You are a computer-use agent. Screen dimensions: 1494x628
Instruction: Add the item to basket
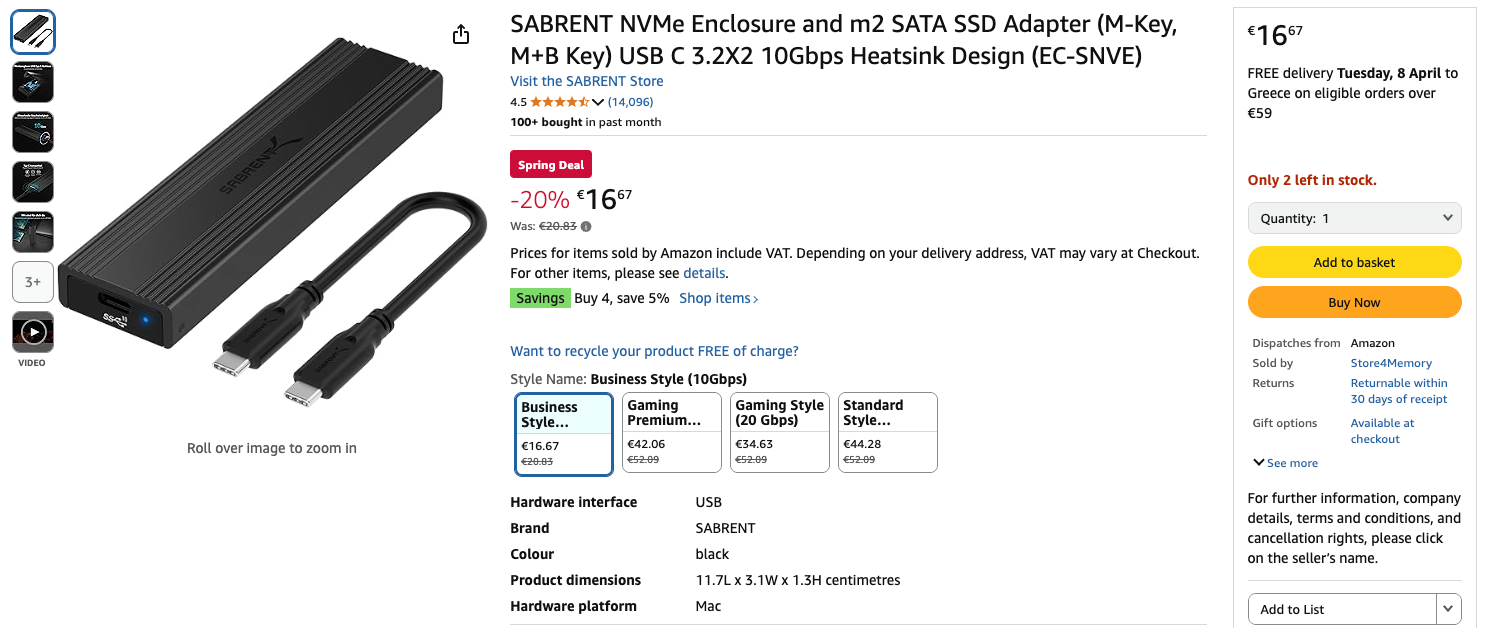coord(1354,262)
